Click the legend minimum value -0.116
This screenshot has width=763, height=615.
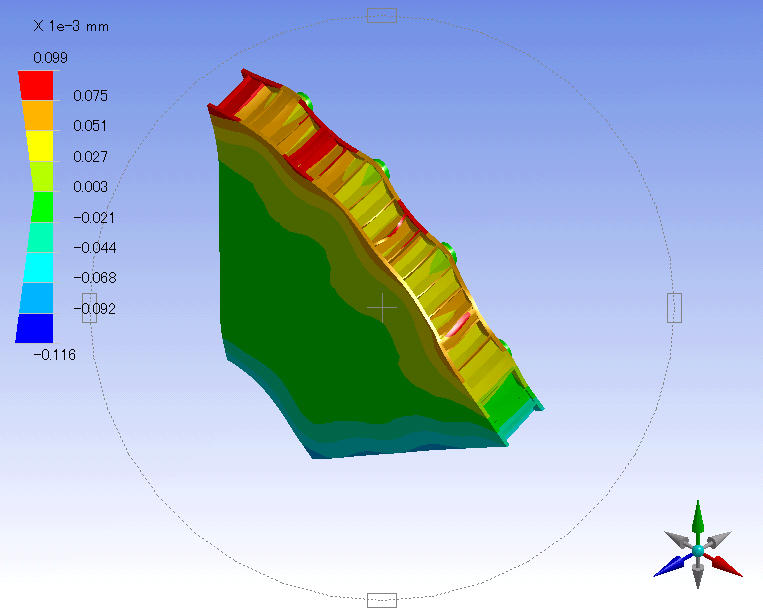click(x=54, y=355)
